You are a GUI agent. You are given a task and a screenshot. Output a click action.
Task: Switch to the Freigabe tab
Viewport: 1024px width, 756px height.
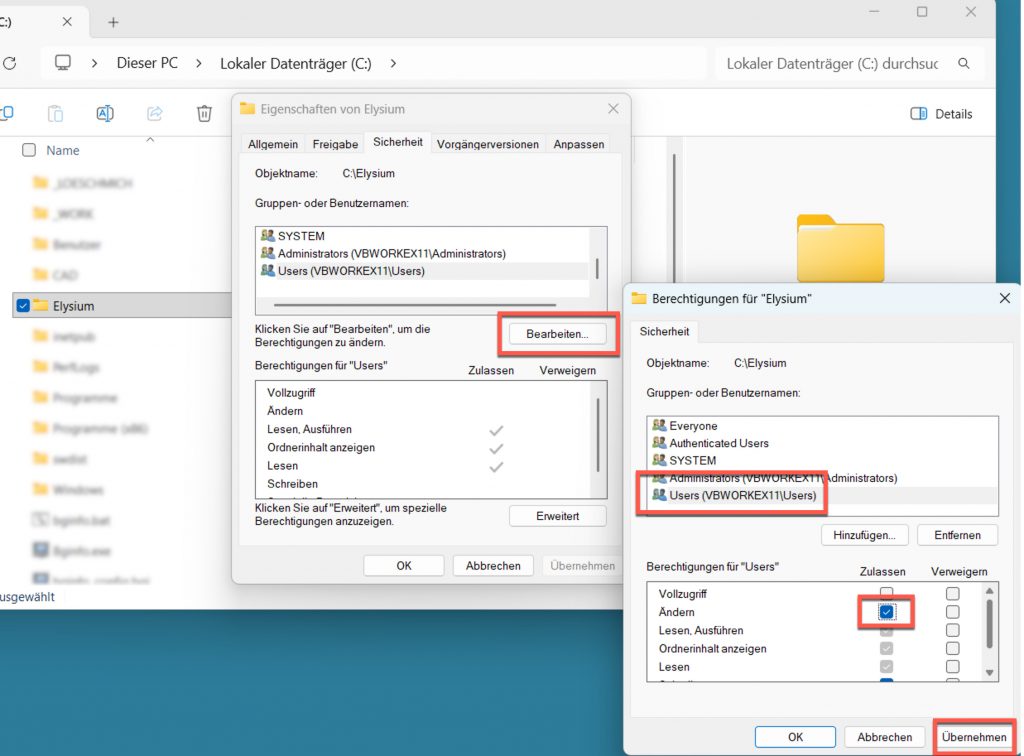[335, 144]
